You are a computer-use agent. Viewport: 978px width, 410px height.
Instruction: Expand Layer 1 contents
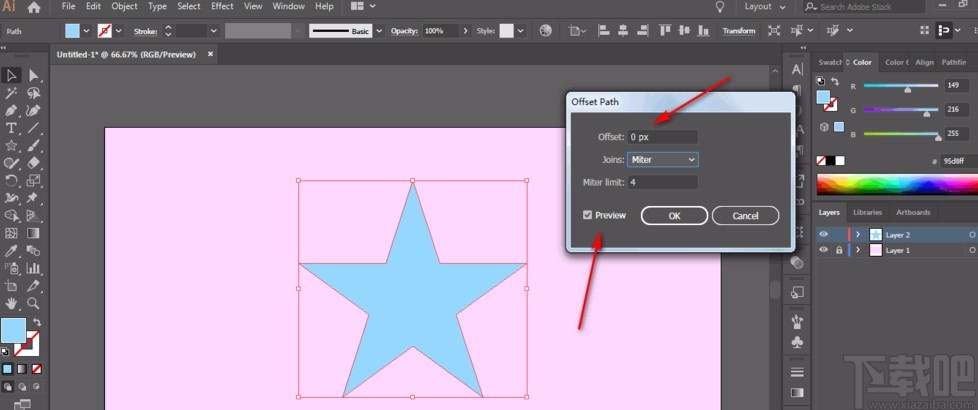click(858, 250)
